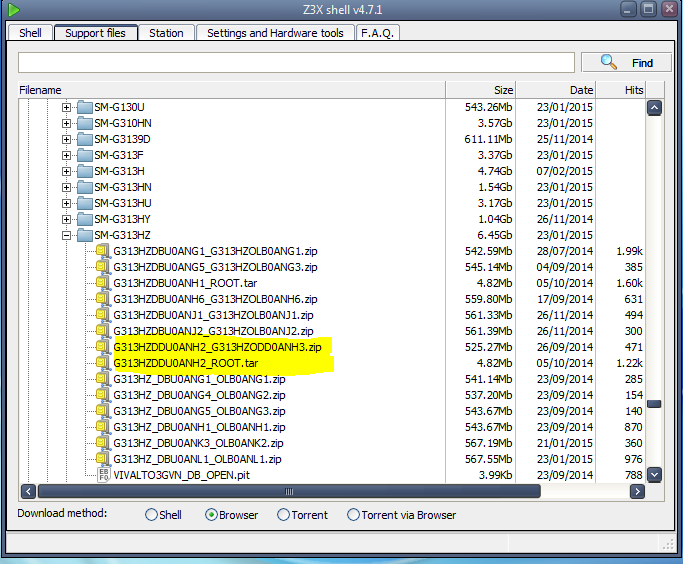Click the SM-G313H folder icon
Image resolution: width=683 pixels, height=564 pixels.
pyautogui.click(x=85, y=171)
